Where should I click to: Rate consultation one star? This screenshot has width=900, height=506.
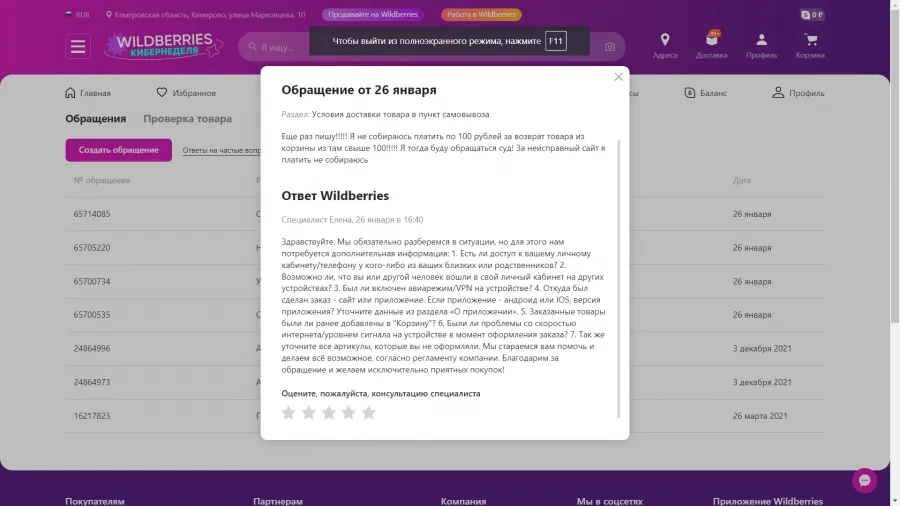[x=289, y=412]
